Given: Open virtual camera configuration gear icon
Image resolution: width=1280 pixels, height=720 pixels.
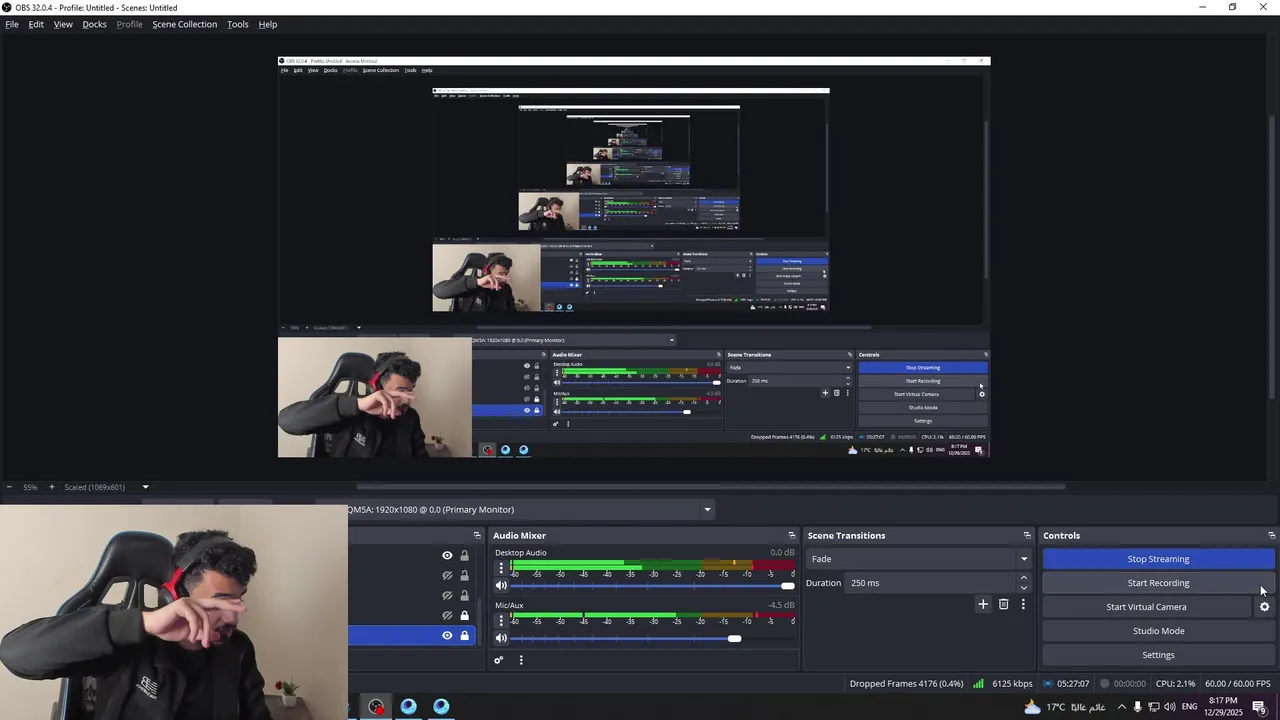Looking at the screenshot, I should pyautogui.click(x=1264, y=607).
